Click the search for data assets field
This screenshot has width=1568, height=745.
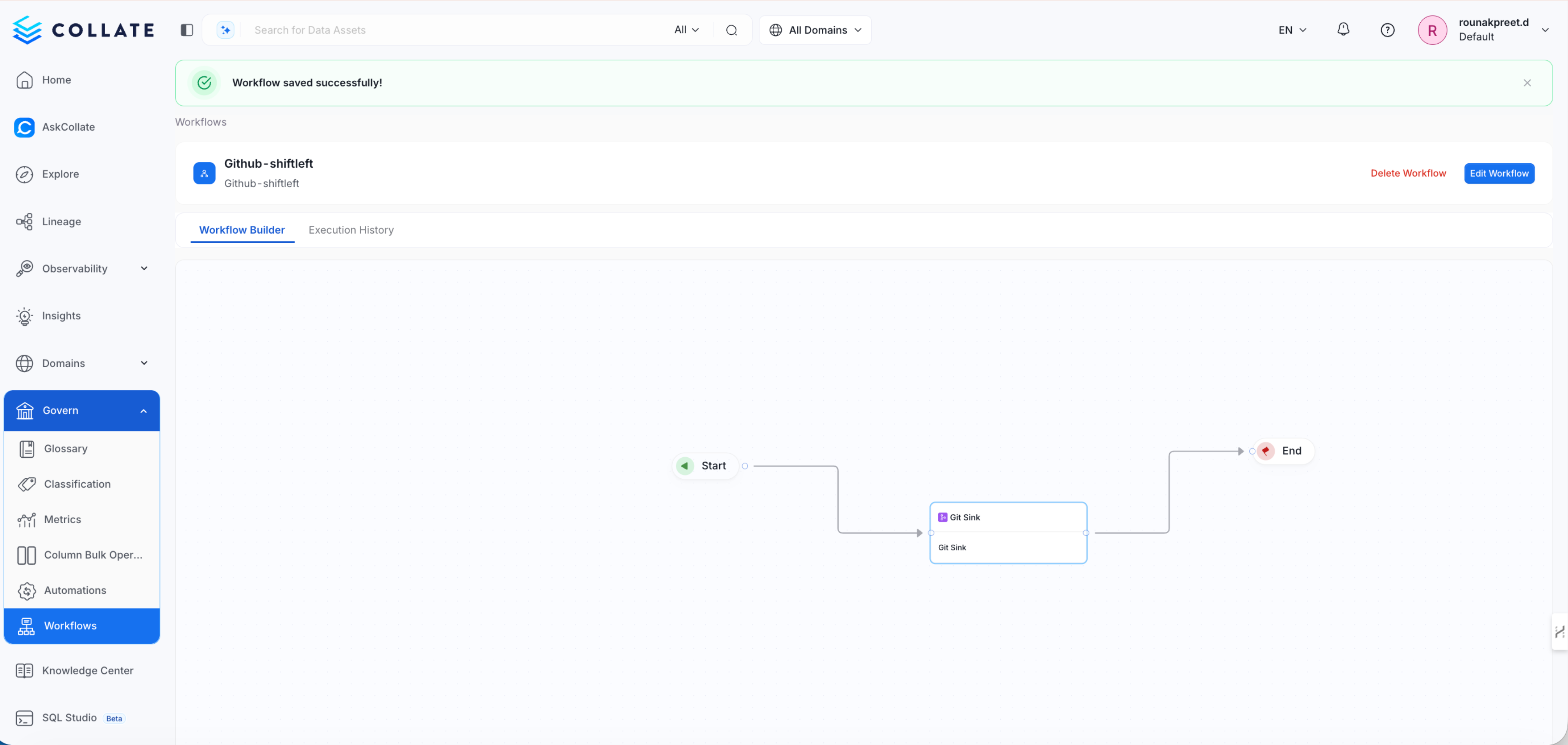(426, 29)
